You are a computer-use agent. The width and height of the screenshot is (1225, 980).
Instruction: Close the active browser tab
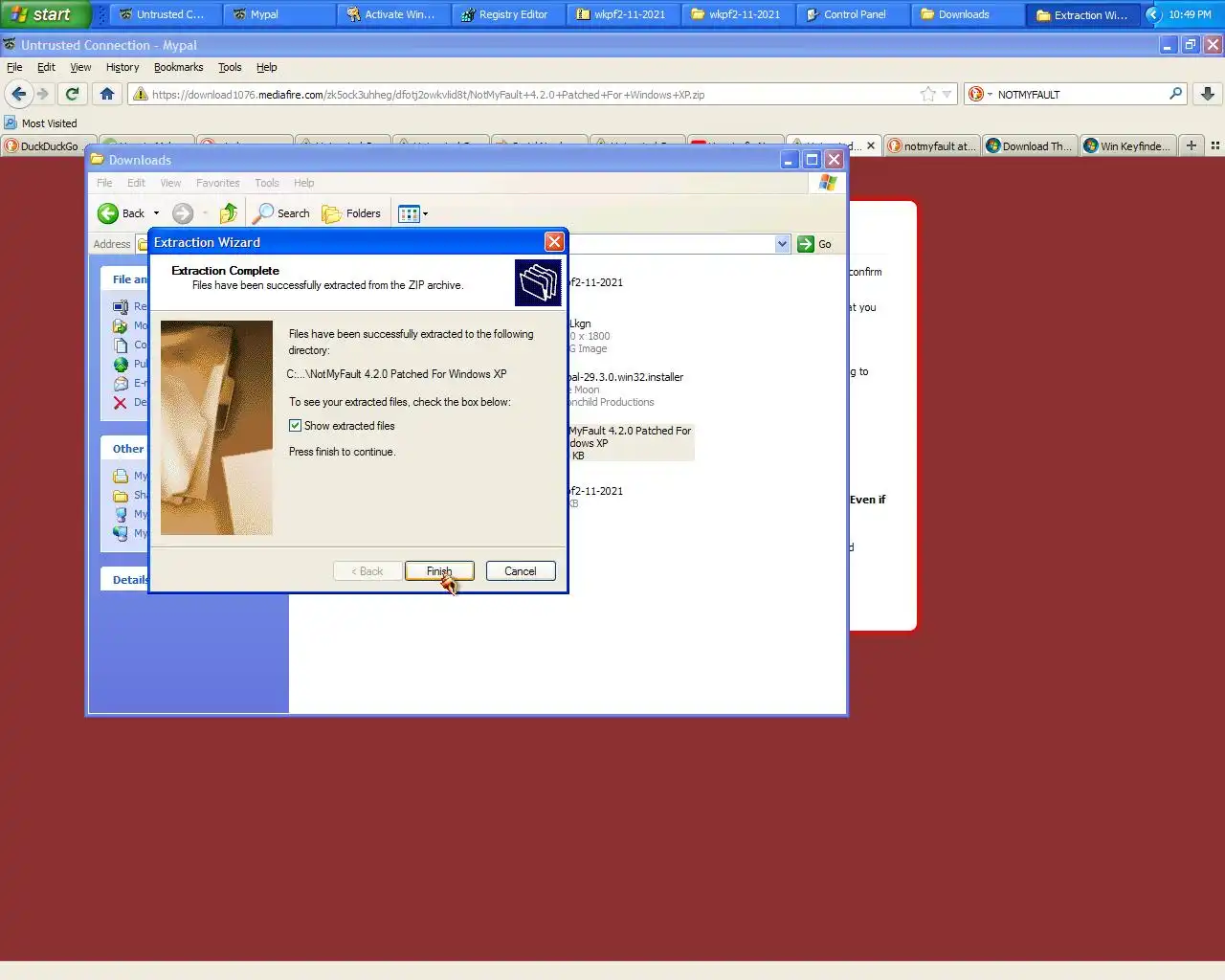coord(871,145)
